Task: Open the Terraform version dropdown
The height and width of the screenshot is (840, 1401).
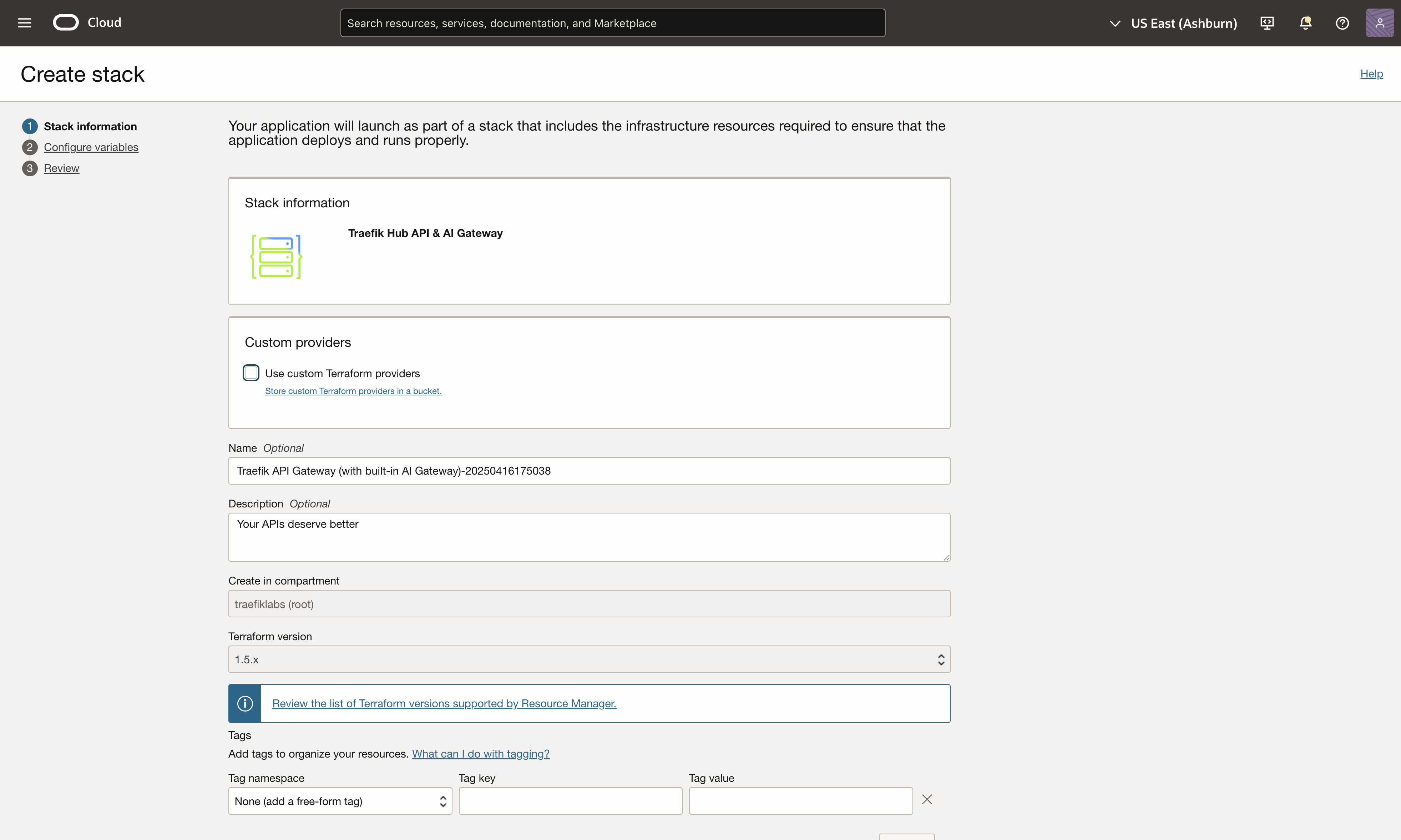Action: point(589,659)
